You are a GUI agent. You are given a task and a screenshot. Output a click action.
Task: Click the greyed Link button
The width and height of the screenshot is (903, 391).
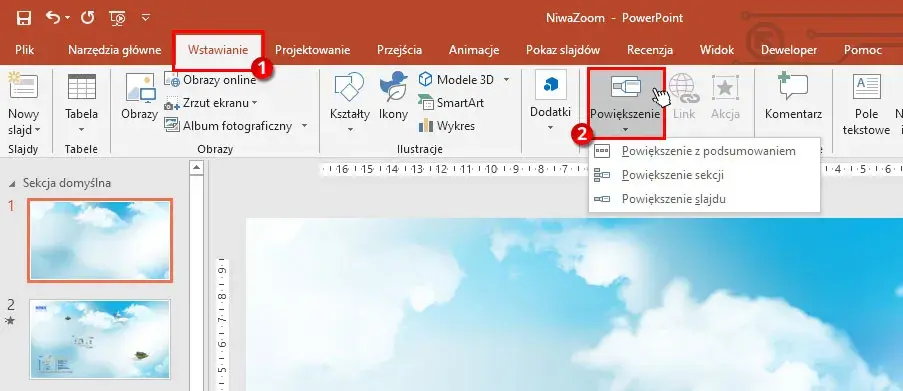point(684,96)
